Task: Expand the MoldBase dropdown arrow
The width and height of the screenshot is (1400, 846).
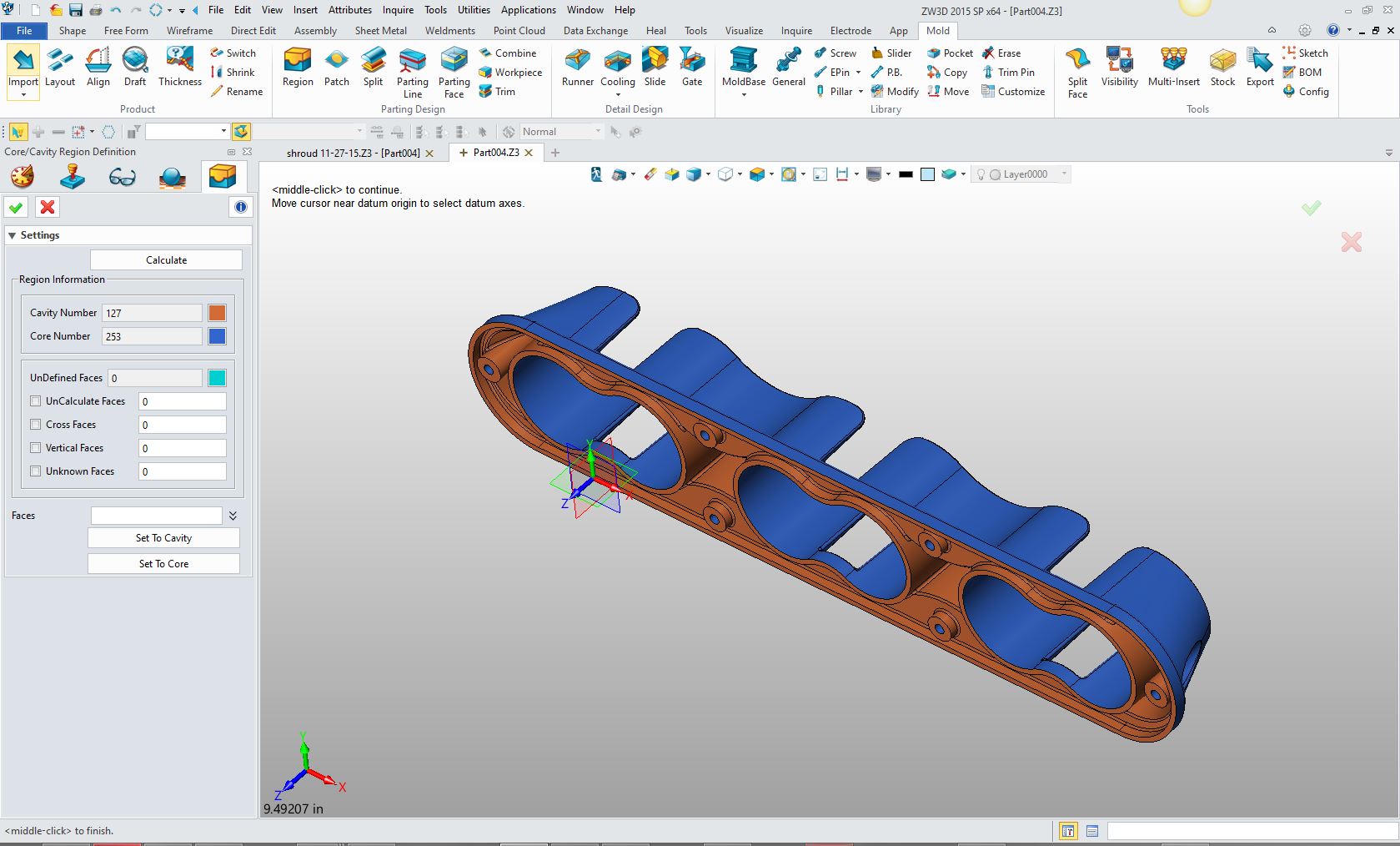Action: [744, 95]
